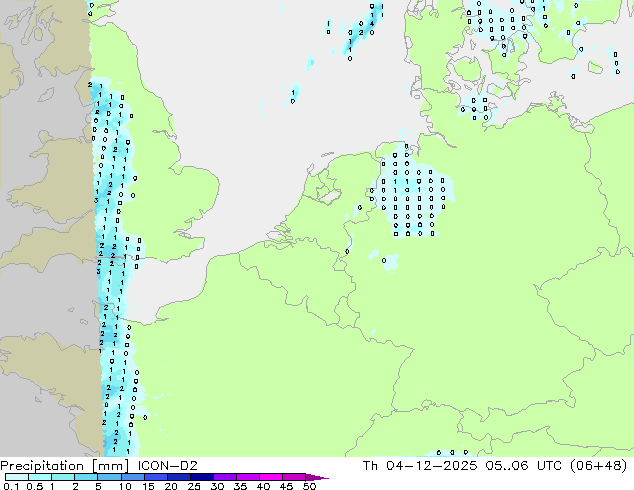Click the legend label '40'
Viewport: 634px width, 490px height.
click(263, 486)
